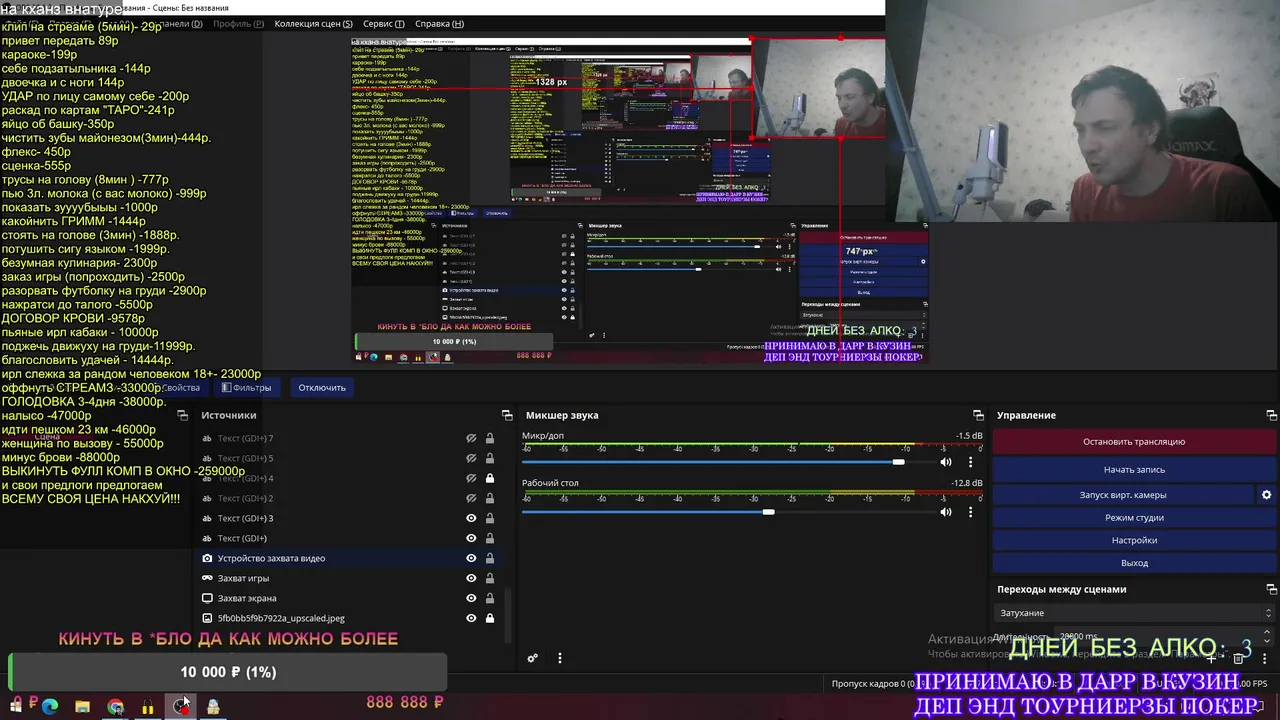Toggle lock on Устройство захвата видео

490,558
